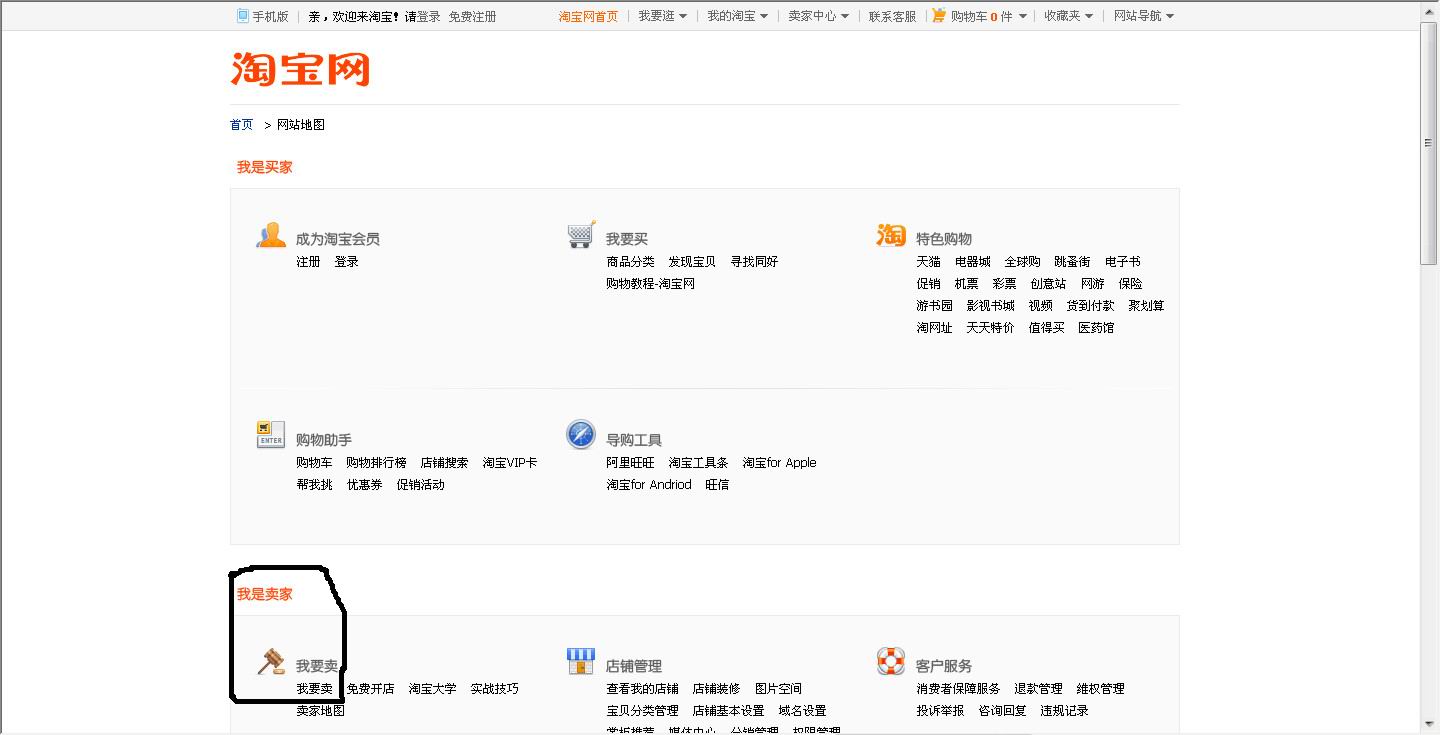The height and width of the screenshot is (735, 1440).
Task: Click the Taobao logo
Action: pos(300,70)
